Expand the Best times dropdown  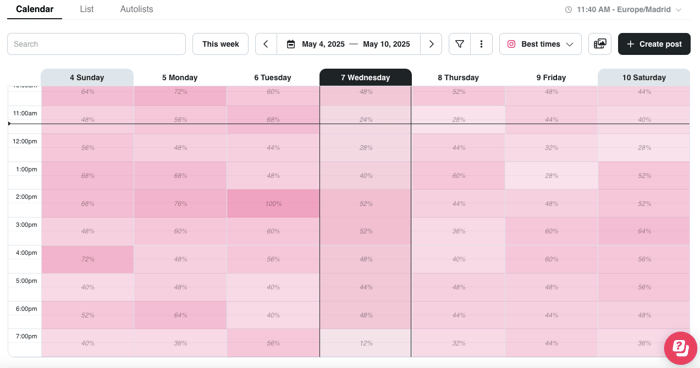[x=540, y=44]
